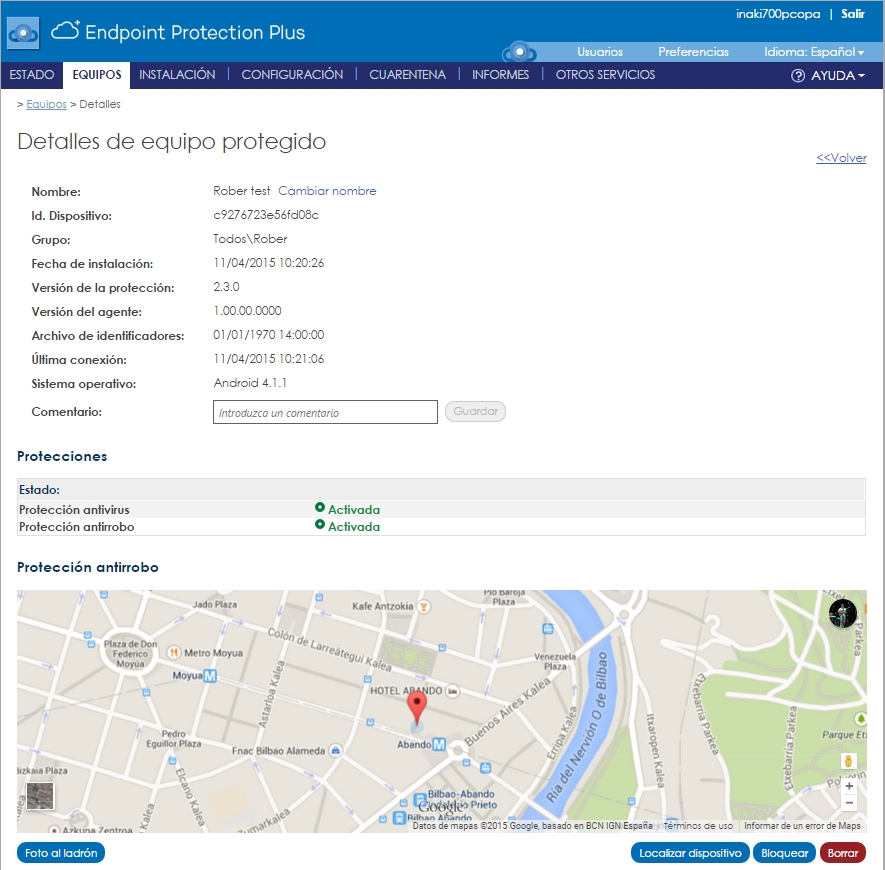Zoom in with the map plus icon
The image size is (885, 870).
(848, 786)
